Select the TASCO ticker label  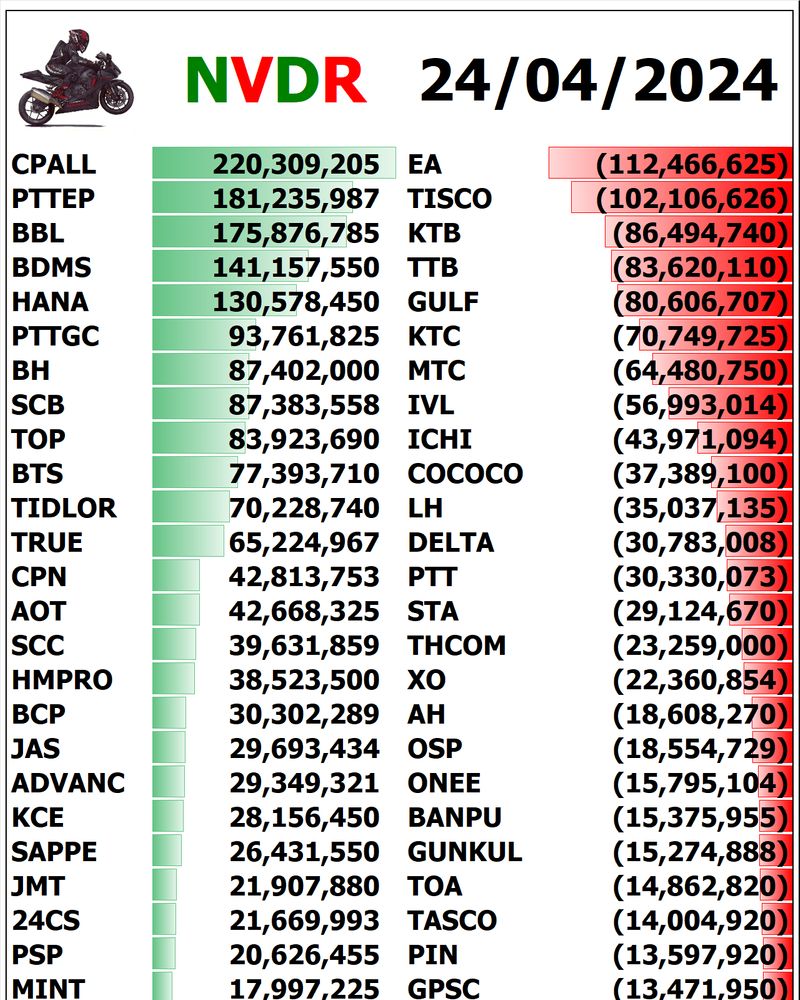point(452,921)
